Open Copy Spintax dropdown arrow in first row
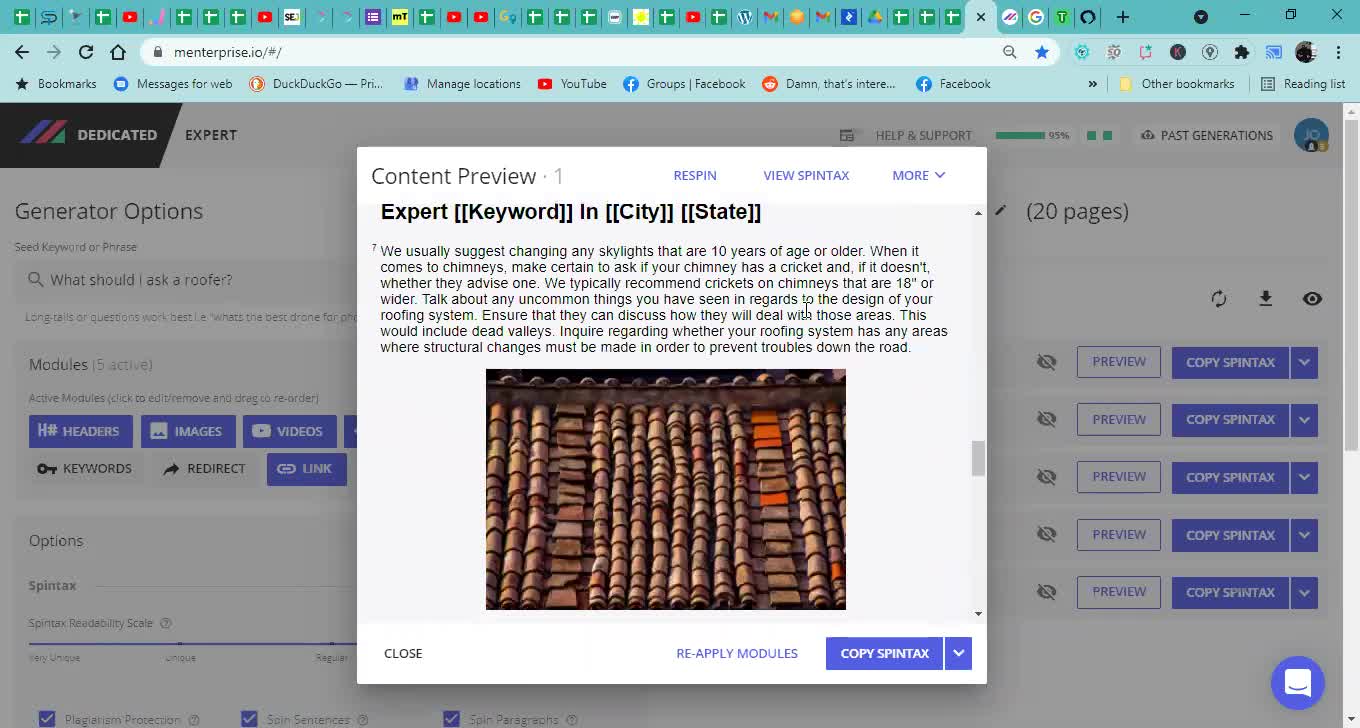Image resolution: width=1360 pixels, height=728 pixels. pos(1304,362)
